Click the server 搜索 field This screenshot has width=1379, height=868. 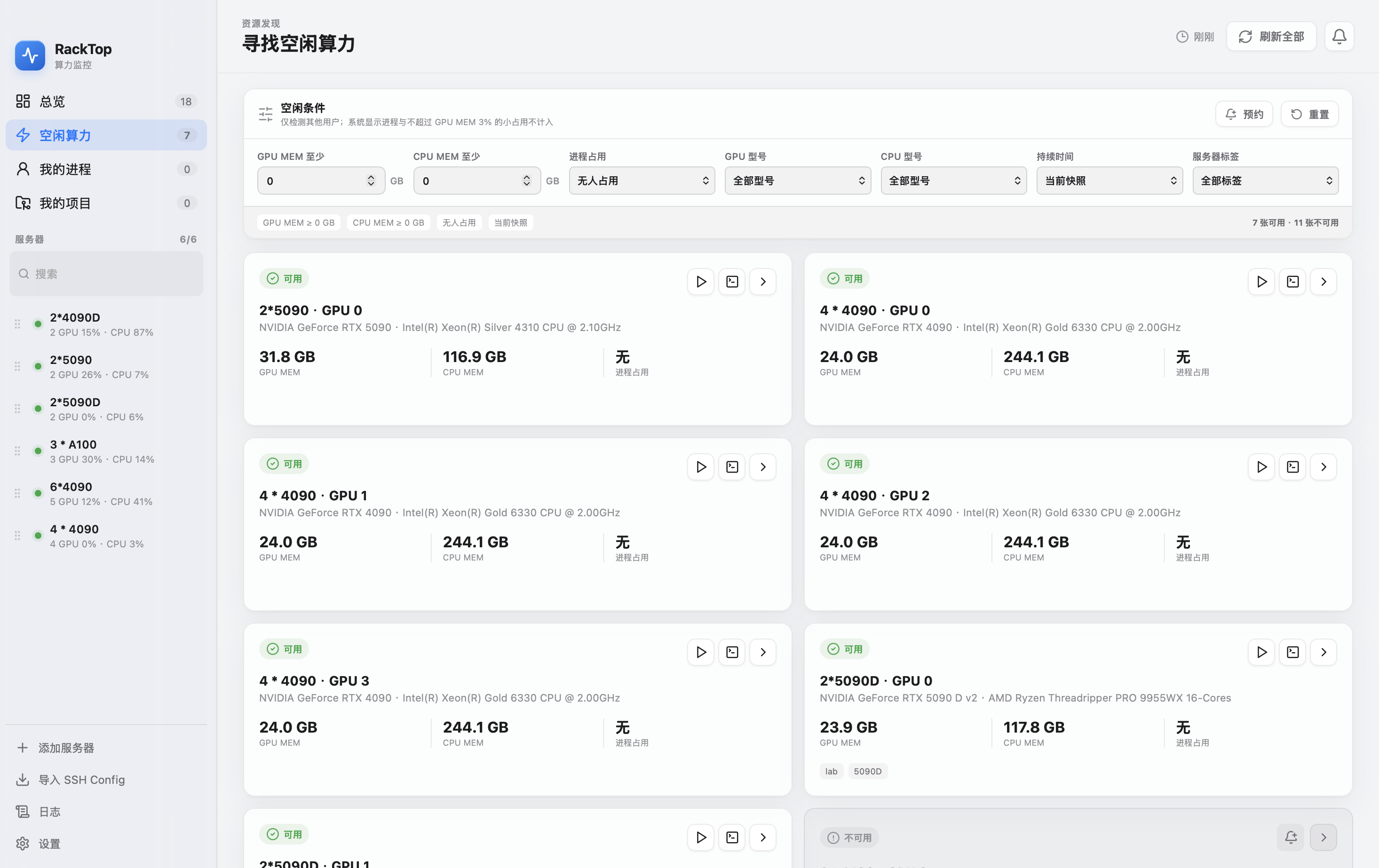pyautogui.click(x=106, y=274)
